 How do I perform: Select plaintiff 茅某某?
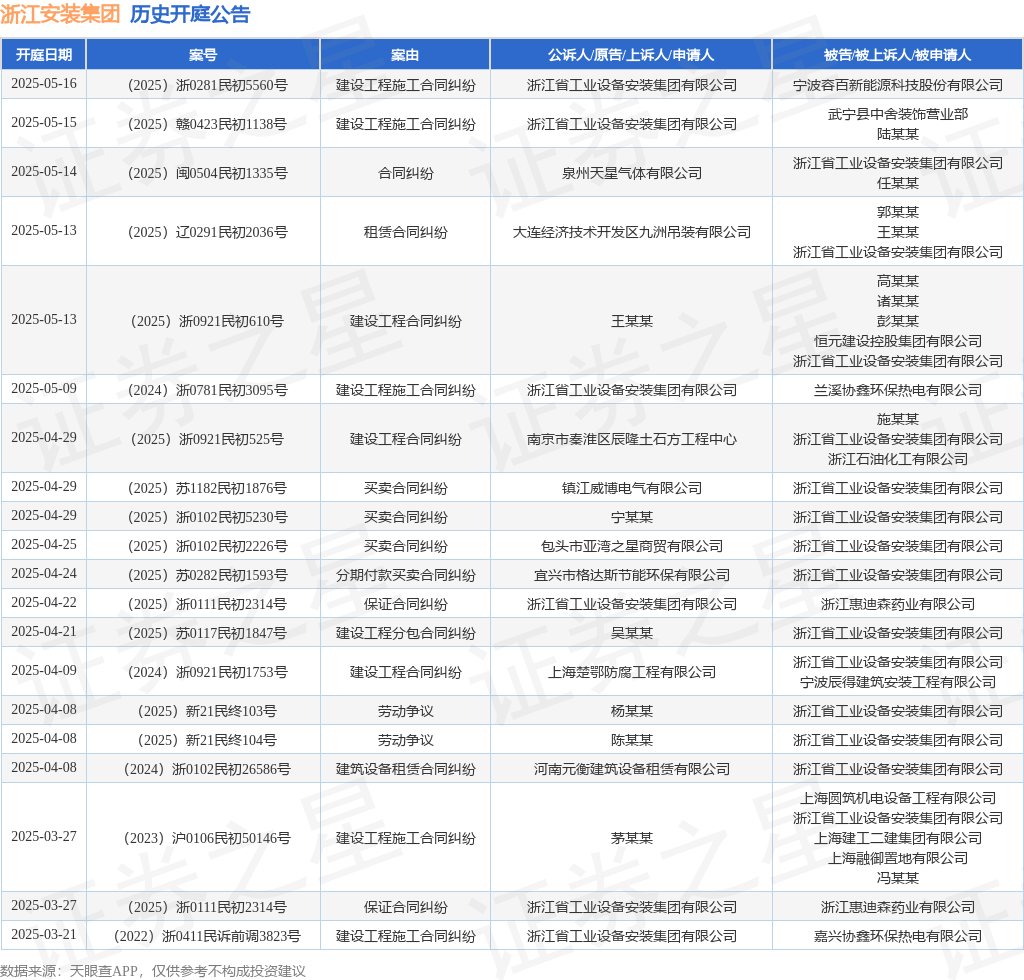tap(632, 838)
